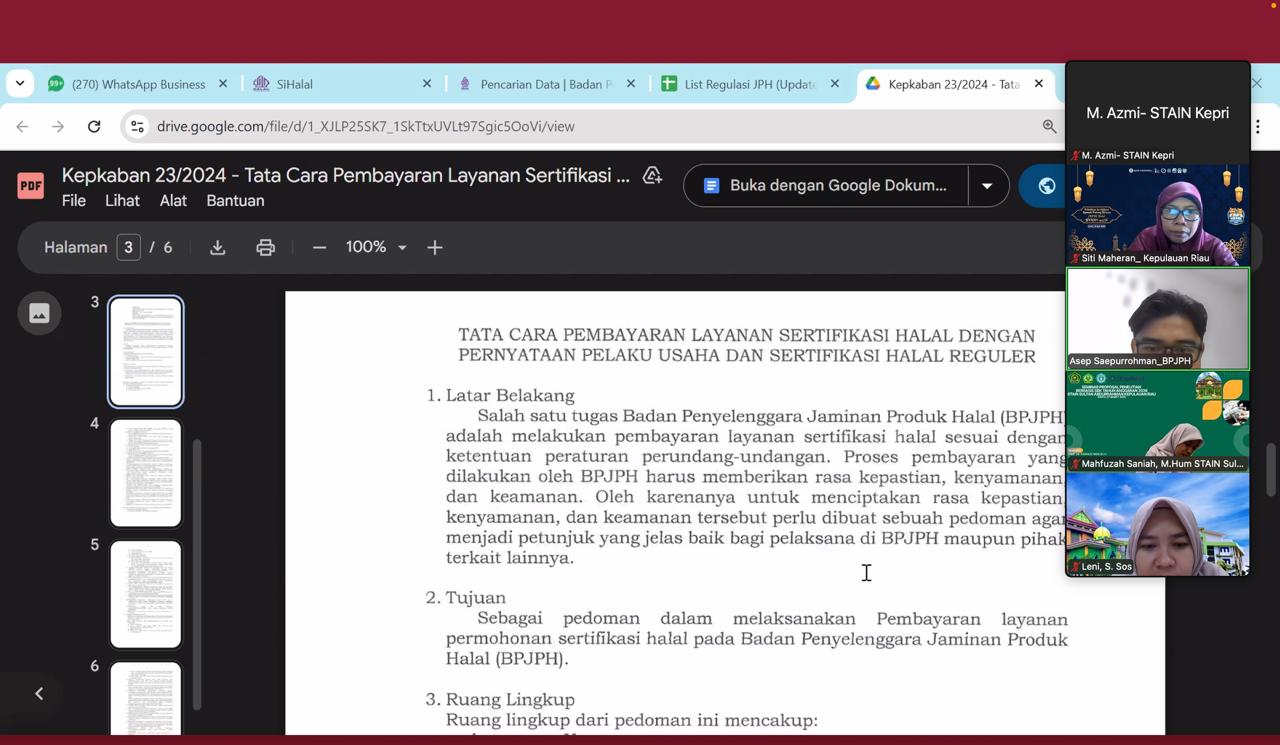Image resolution: width=1280 pixels, height=745 pixels.
Task: Print the document
Action: point(265,247)
